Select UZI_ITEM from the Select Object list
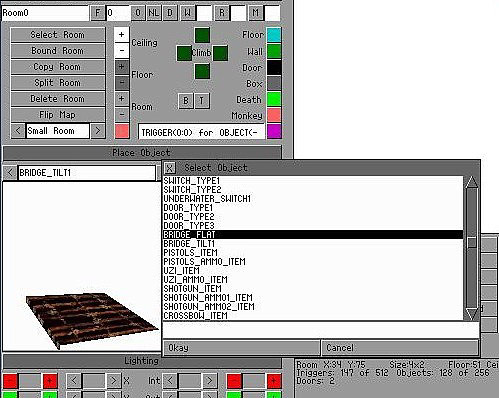 point(313,270)
